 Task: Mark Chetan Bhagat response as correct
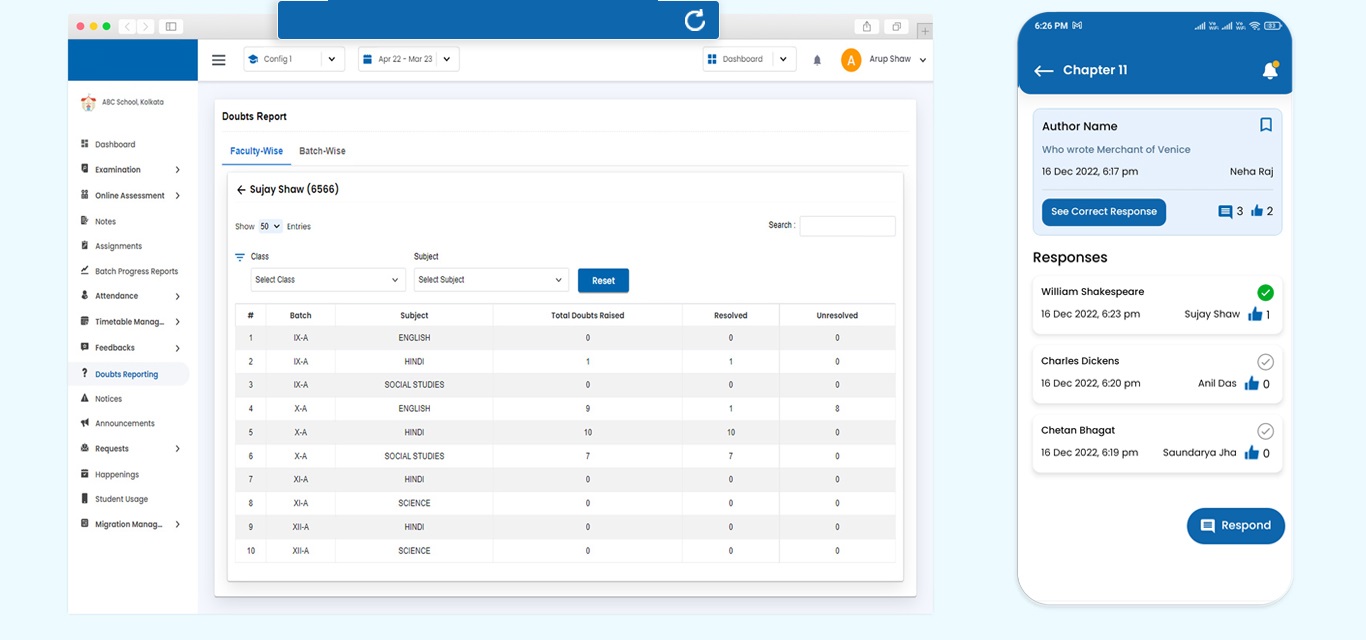1265,431
